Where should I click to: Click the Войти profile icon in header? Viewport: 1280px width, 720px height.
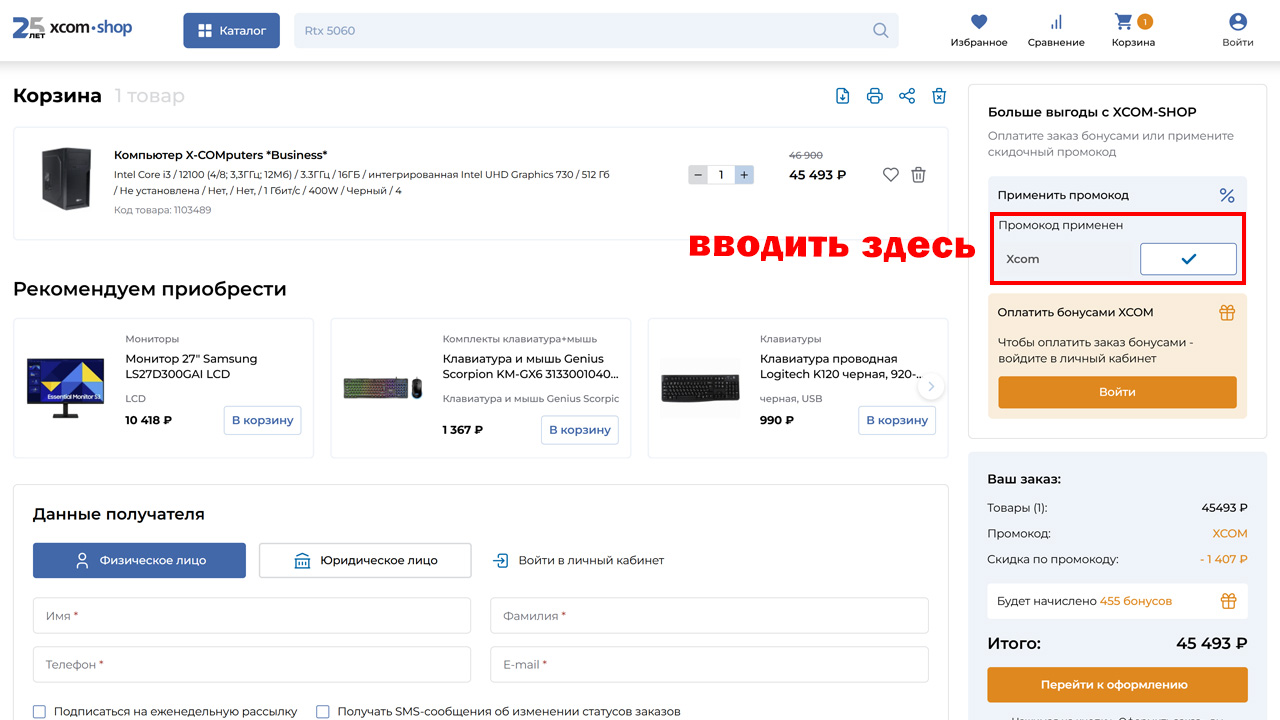(x=1238, y=31)
